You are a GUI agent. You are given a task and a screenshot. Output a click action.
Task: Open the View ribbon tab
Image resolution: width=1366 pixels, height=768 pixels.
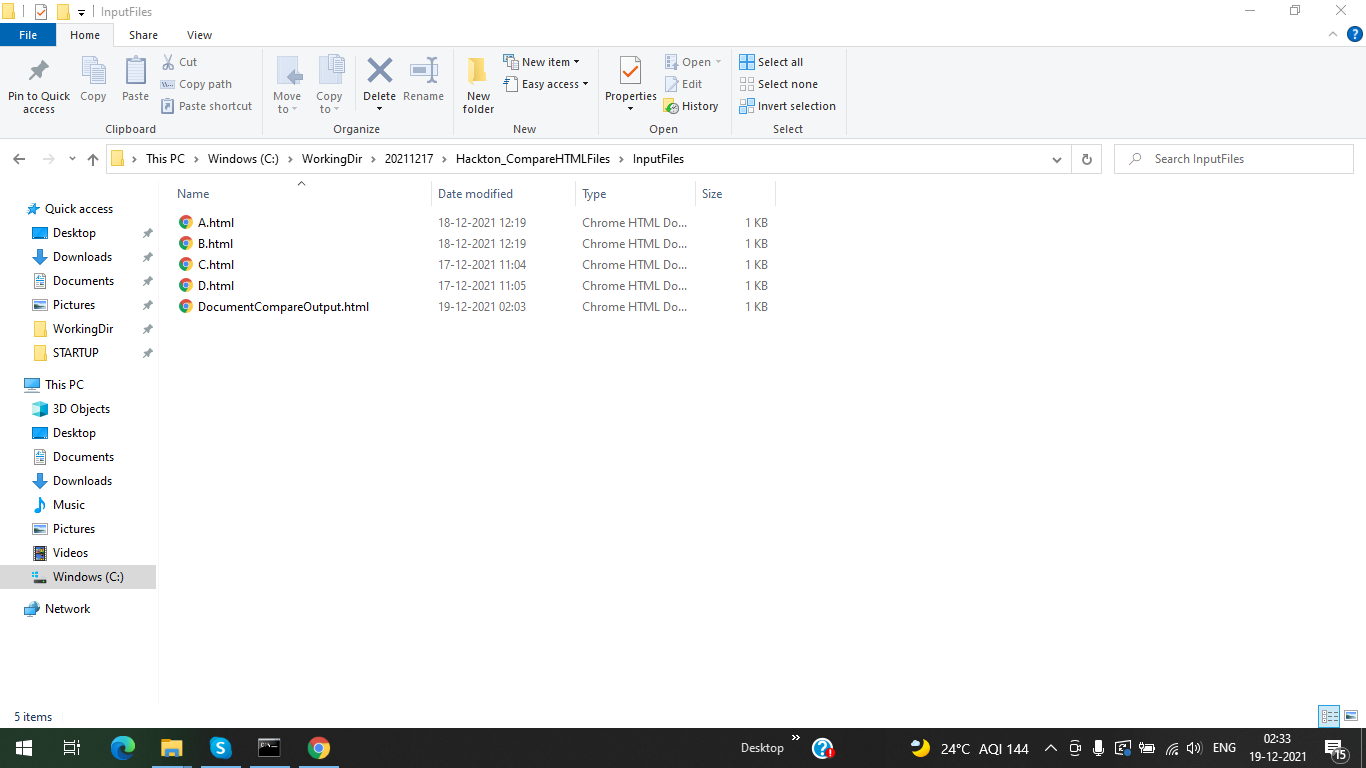point(199,35)
